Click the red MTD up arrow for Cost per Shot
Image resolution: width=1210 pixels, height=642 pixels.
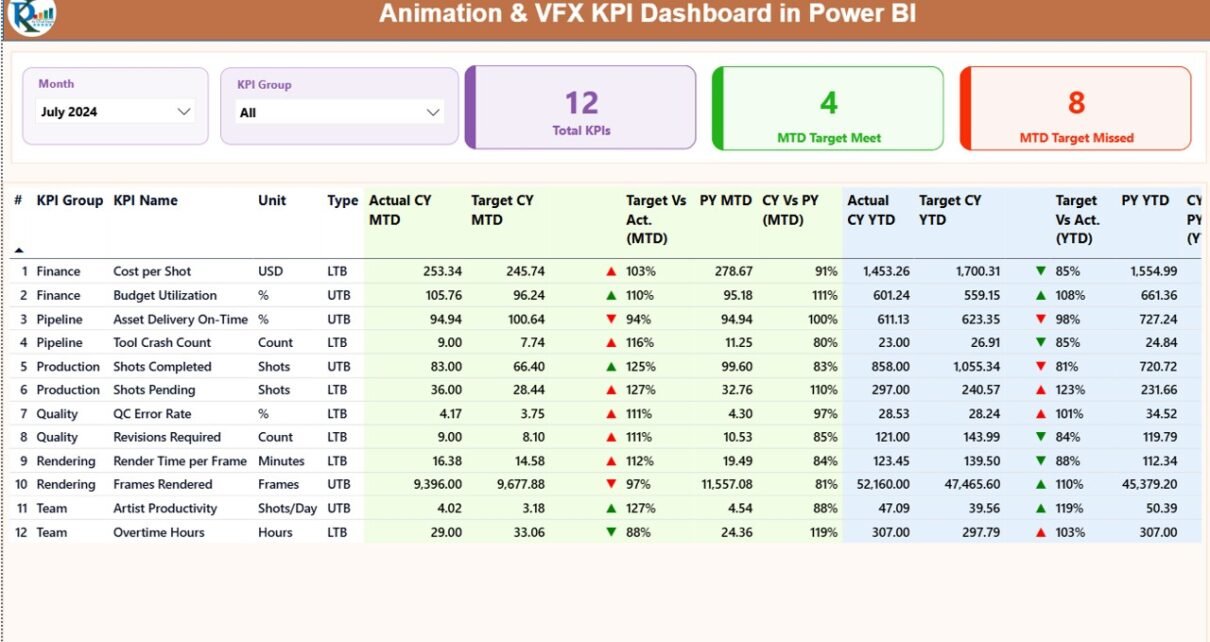coord(611,271)
